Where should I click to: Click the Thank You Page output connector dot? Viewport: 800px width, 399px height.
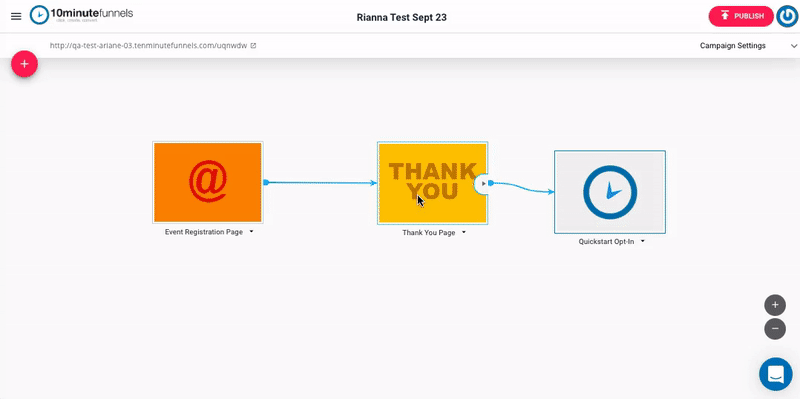(490, 183)
